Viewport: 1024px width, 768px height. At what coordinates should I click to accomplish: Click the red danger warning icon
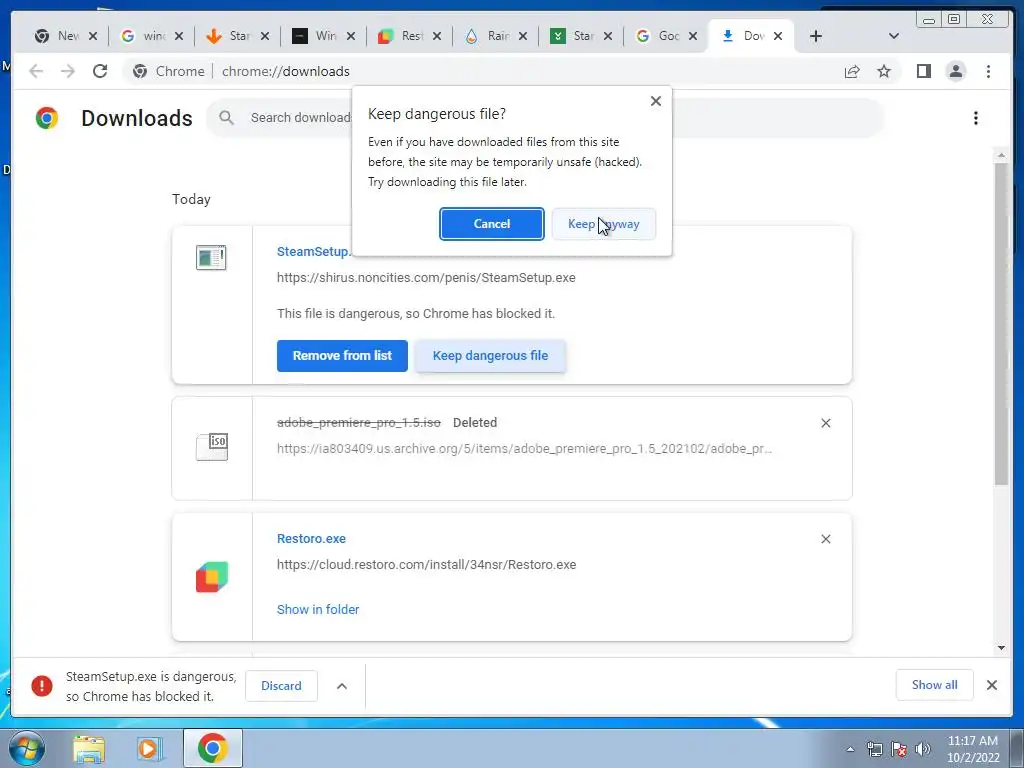coord(42,686)
